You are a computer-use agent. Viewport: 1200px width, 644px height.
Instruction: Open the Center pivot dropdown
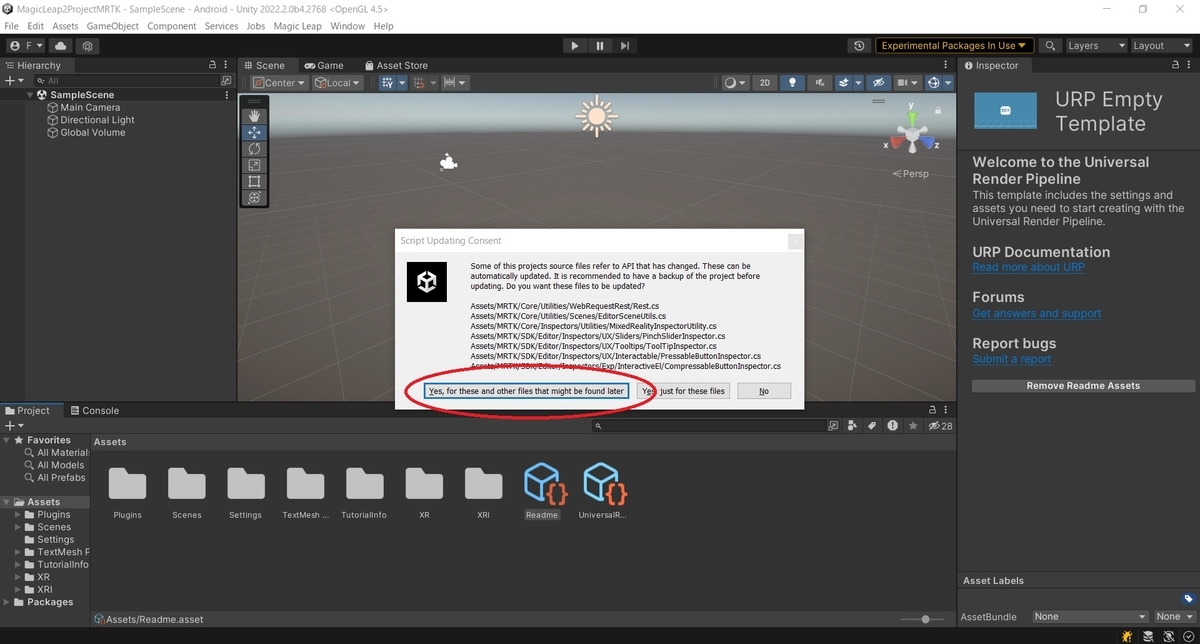coord(279,83)
